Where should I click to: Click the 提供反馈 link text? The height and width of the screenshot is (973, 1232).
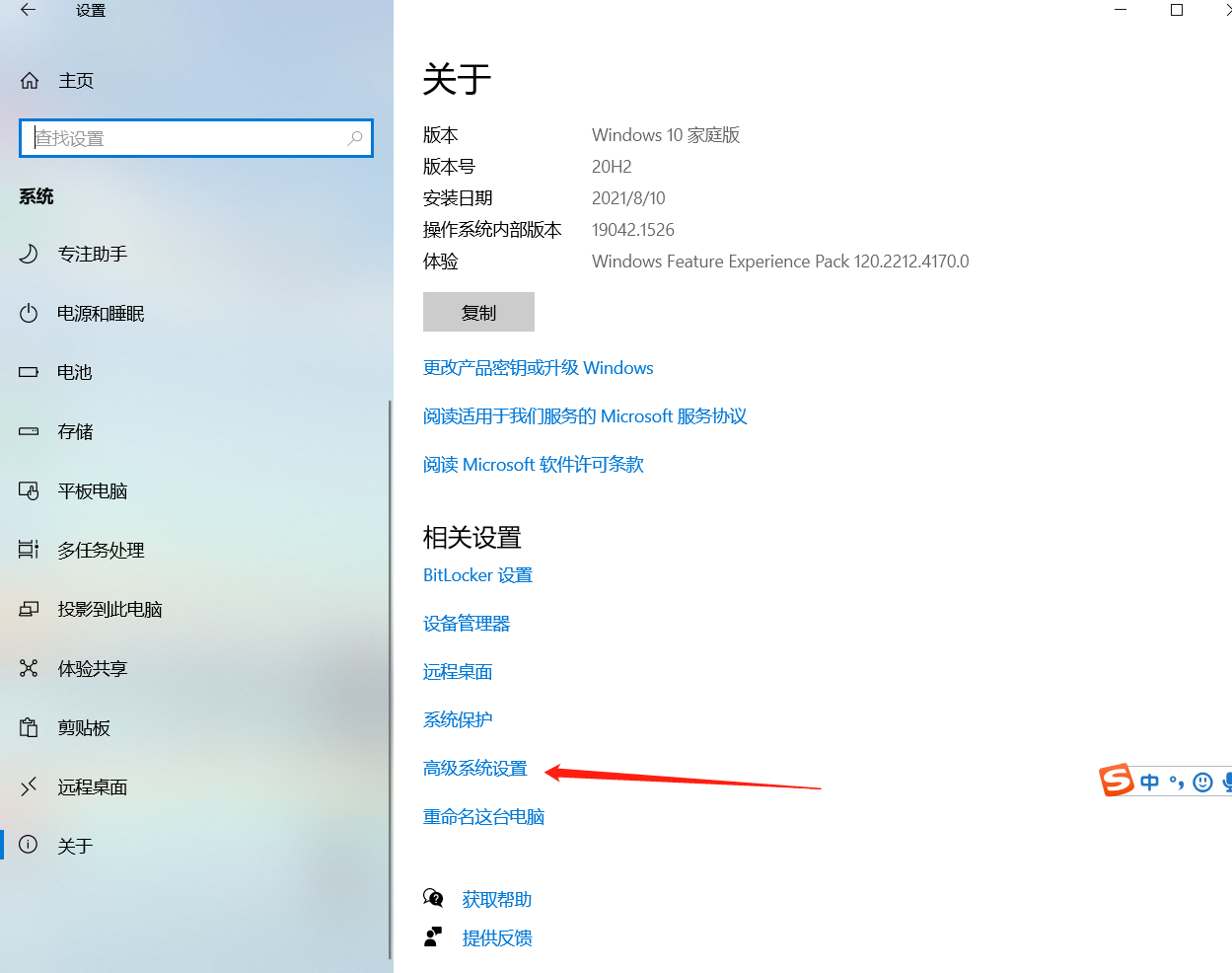[497, 937]
